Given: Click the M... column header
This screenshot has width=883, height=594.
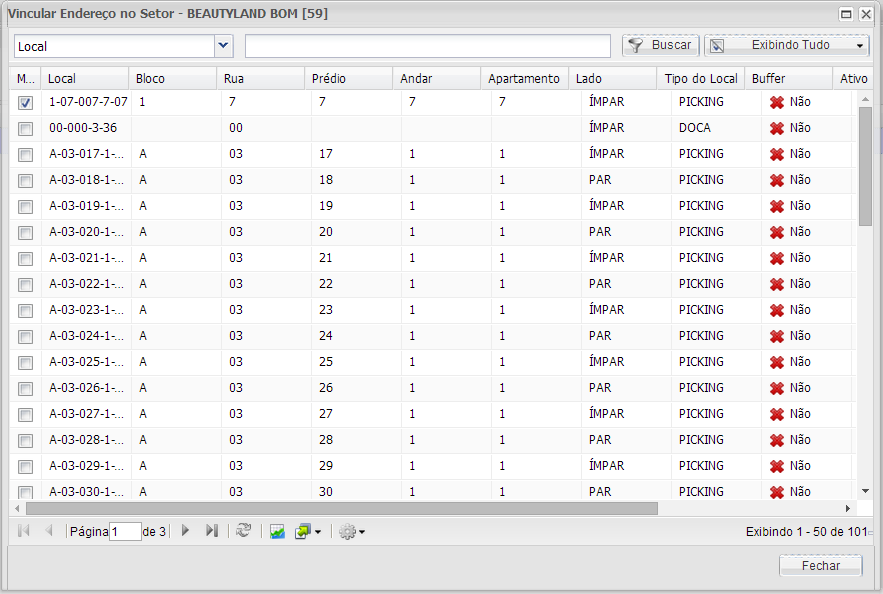Looking at the screenshot, I should 25,78.
